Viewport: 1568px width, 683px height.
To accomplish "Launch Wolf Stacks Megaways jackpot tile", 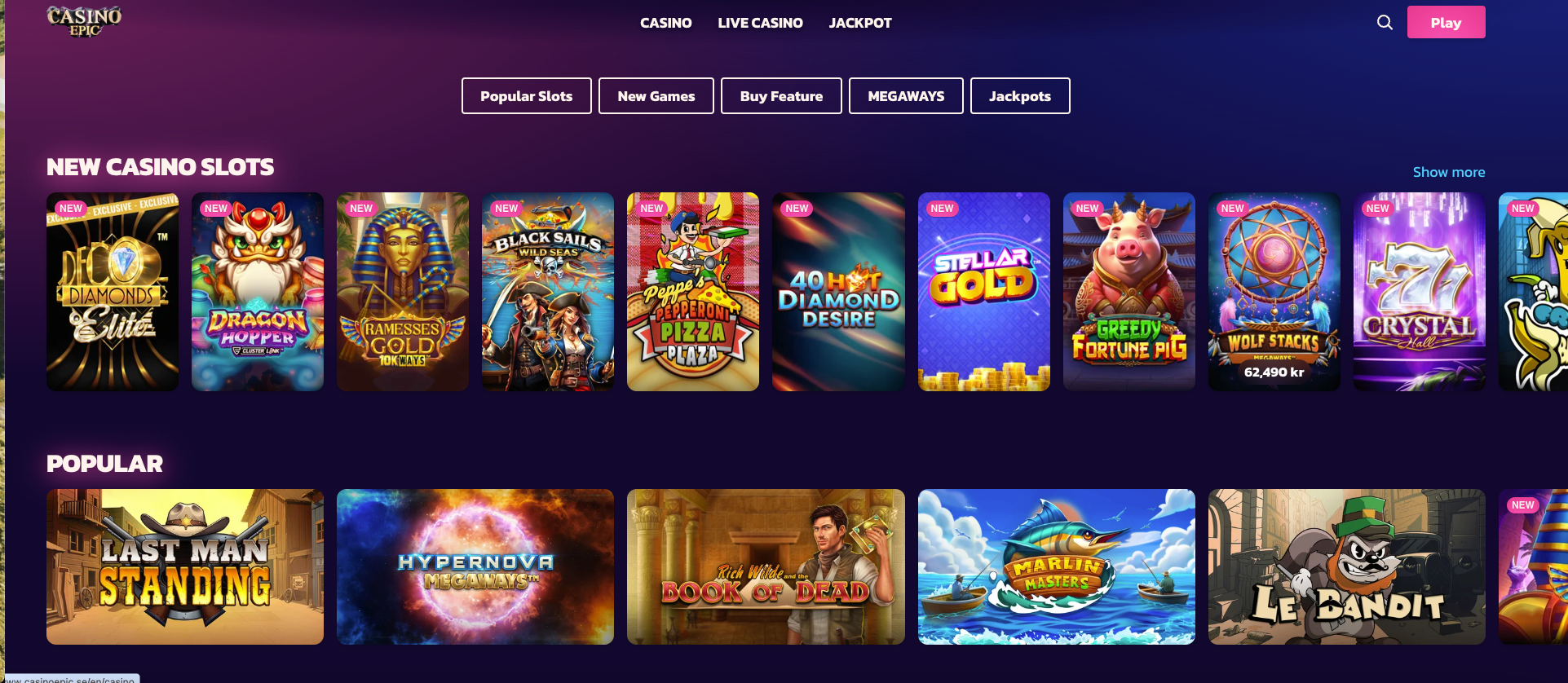I will 1274,292.
